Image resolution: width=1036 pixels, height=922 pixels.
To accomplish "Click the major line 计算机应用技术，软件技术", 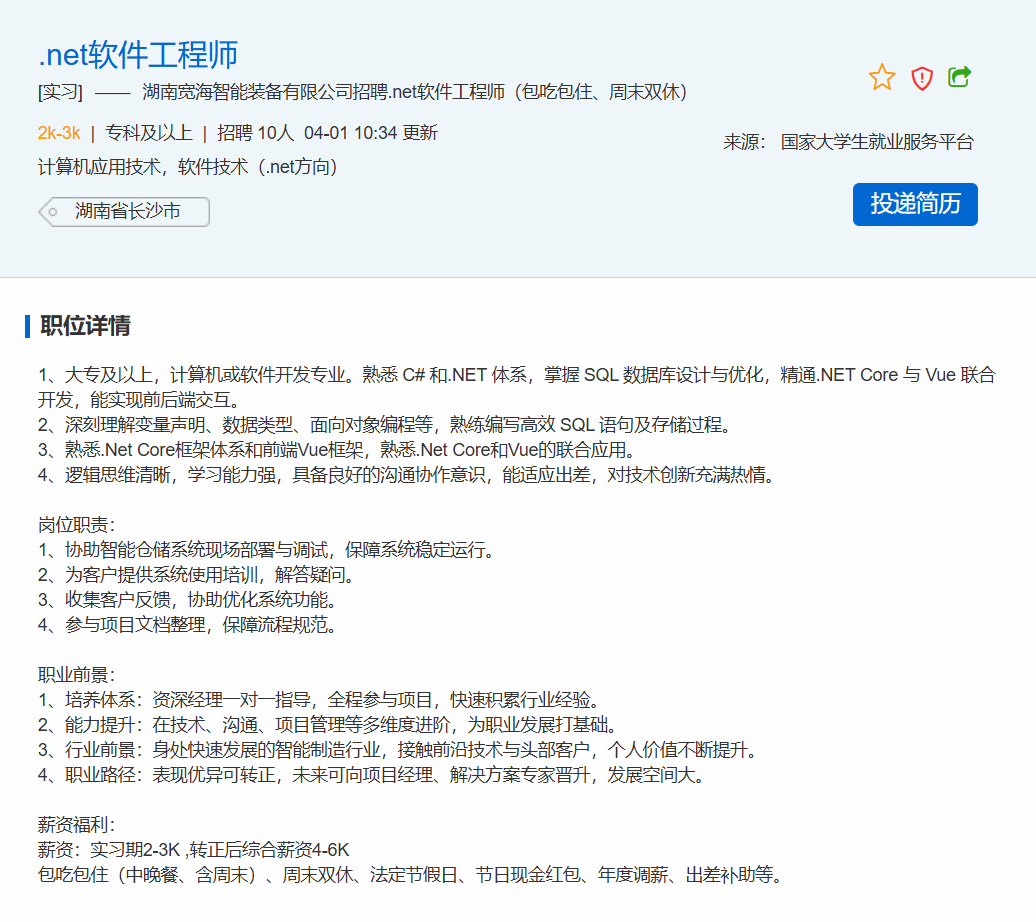I will pos(188,166).
